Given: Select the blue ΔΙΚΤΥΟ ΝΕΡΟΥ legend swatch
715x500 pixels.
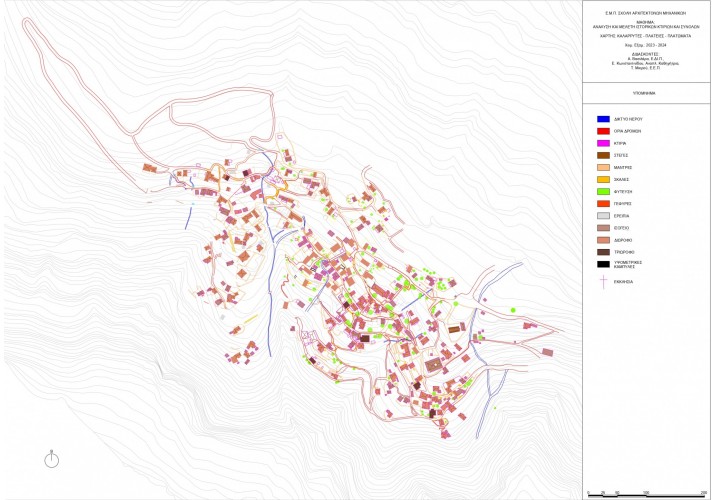Looking at the screenshot, I should point(603,119).
